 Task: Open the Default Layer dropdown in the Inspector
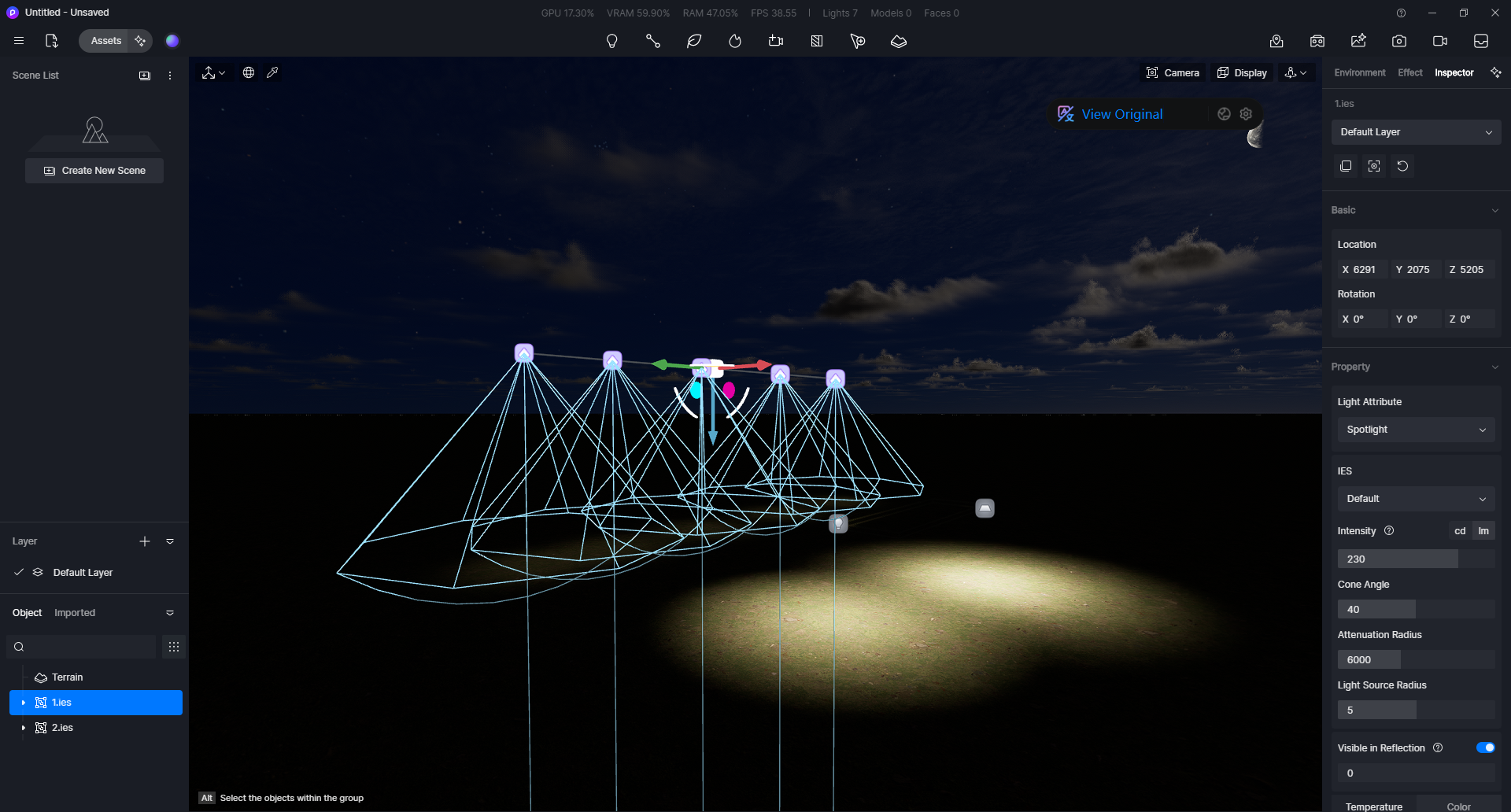pyautogui.click(x=1417, y=132)
